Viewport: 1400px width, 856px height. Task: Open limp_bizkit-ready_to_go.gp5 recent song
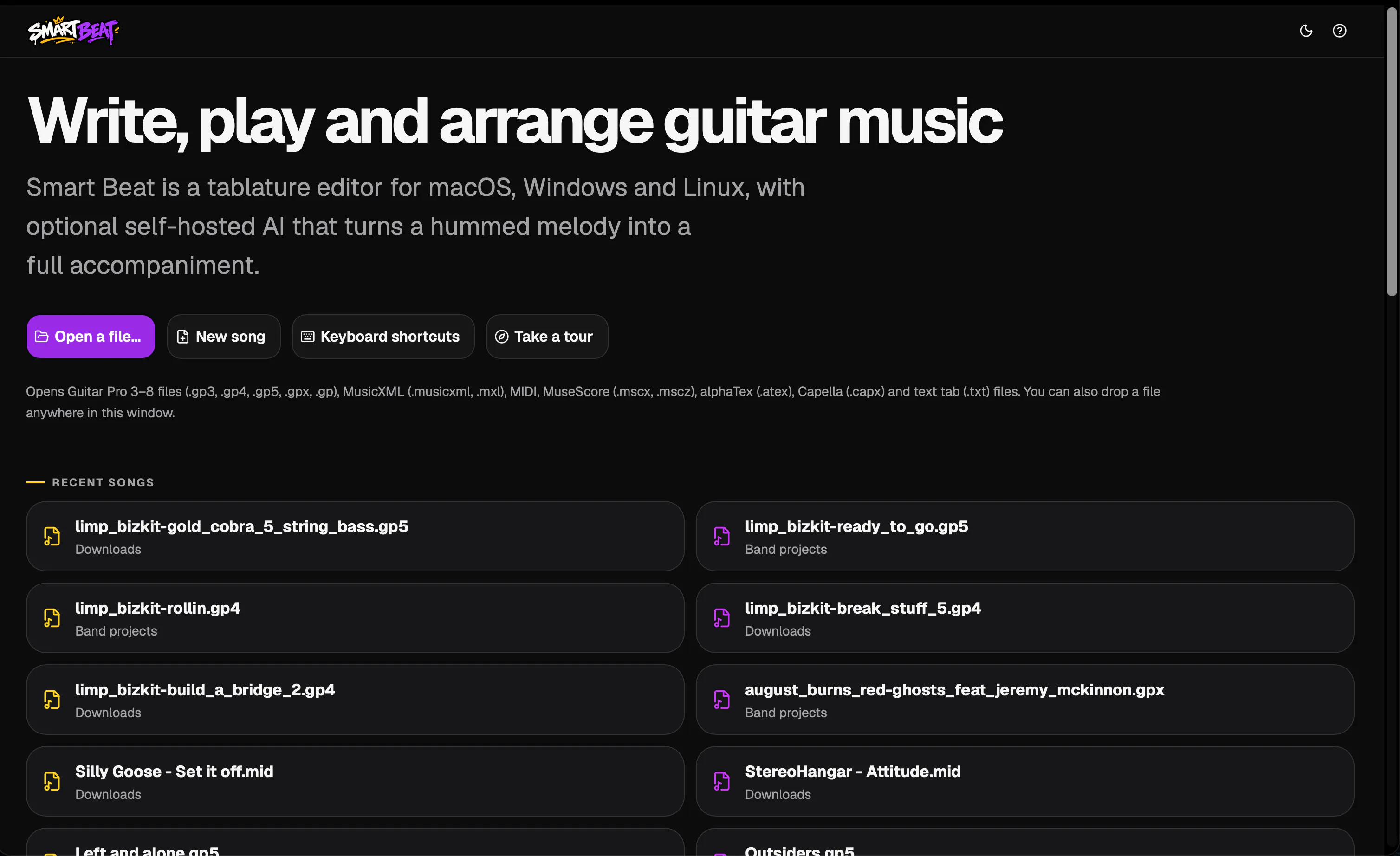pos(1025,536)
